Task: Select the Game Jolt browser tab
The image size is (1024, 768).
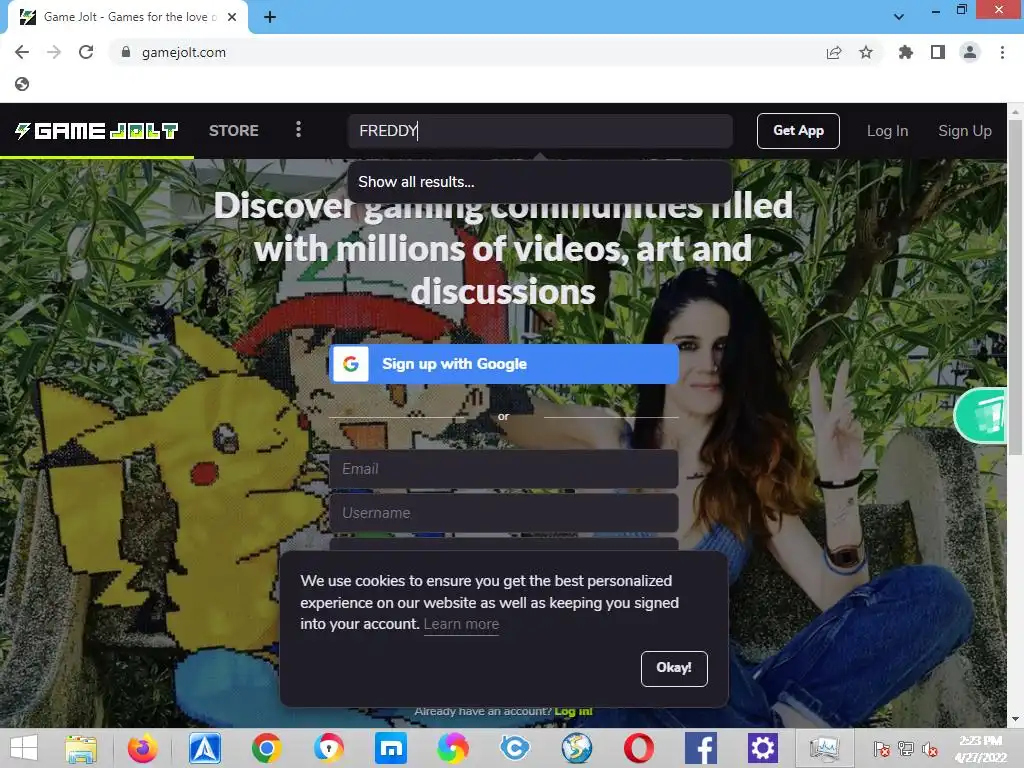Action: coord(128,17)
